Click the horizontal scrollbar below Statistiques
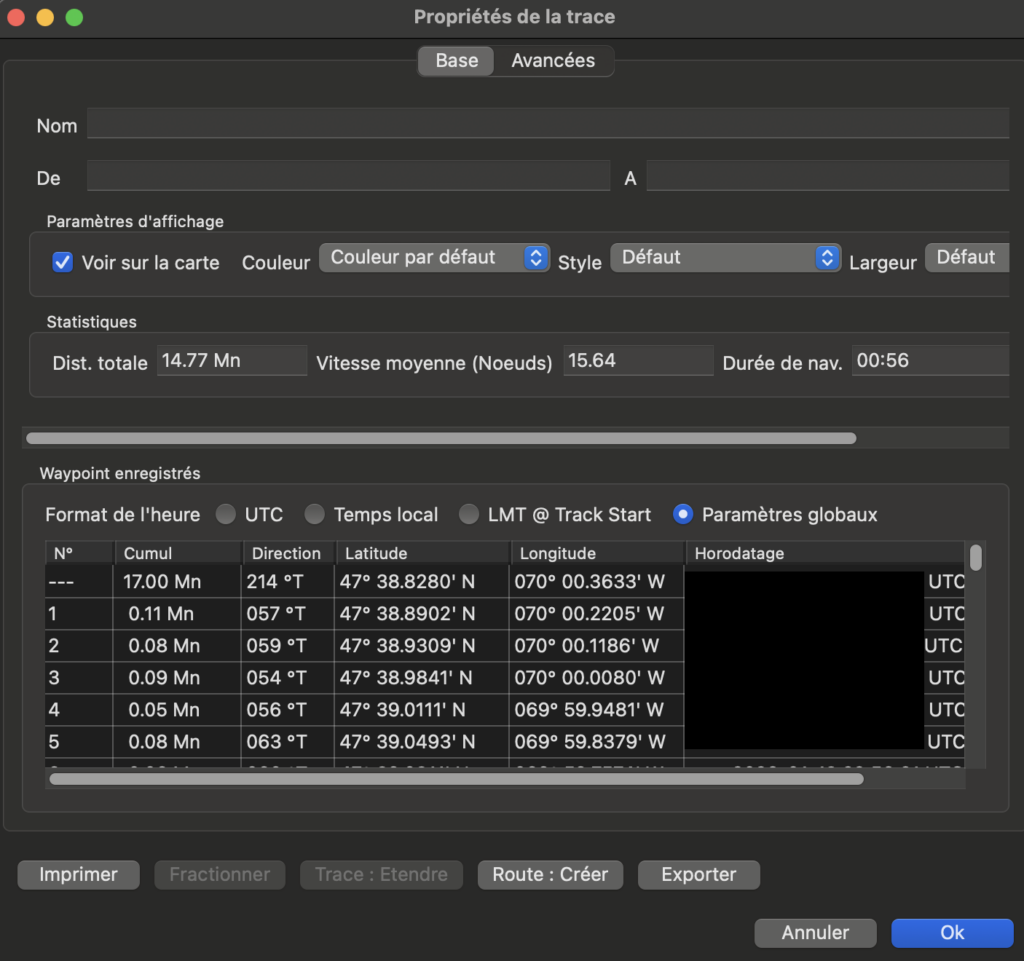This screenshot has width=1024, height=961. [x=440, y=438]
